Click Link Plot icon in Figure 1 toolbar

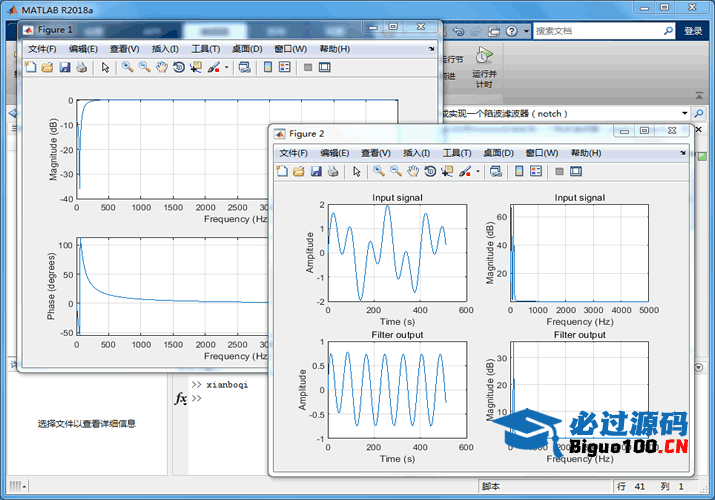point(245,67)
